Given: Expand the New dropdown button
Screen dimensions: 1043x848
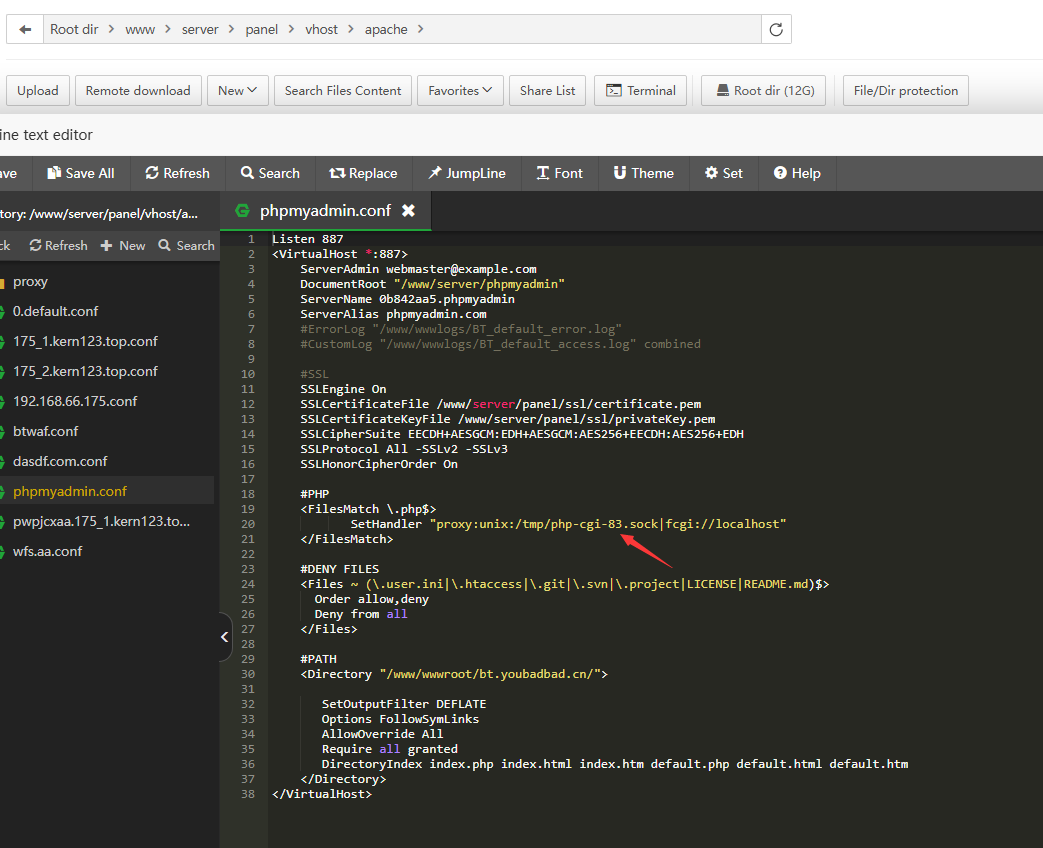Looking at the screenshot, I should [237, 90].
